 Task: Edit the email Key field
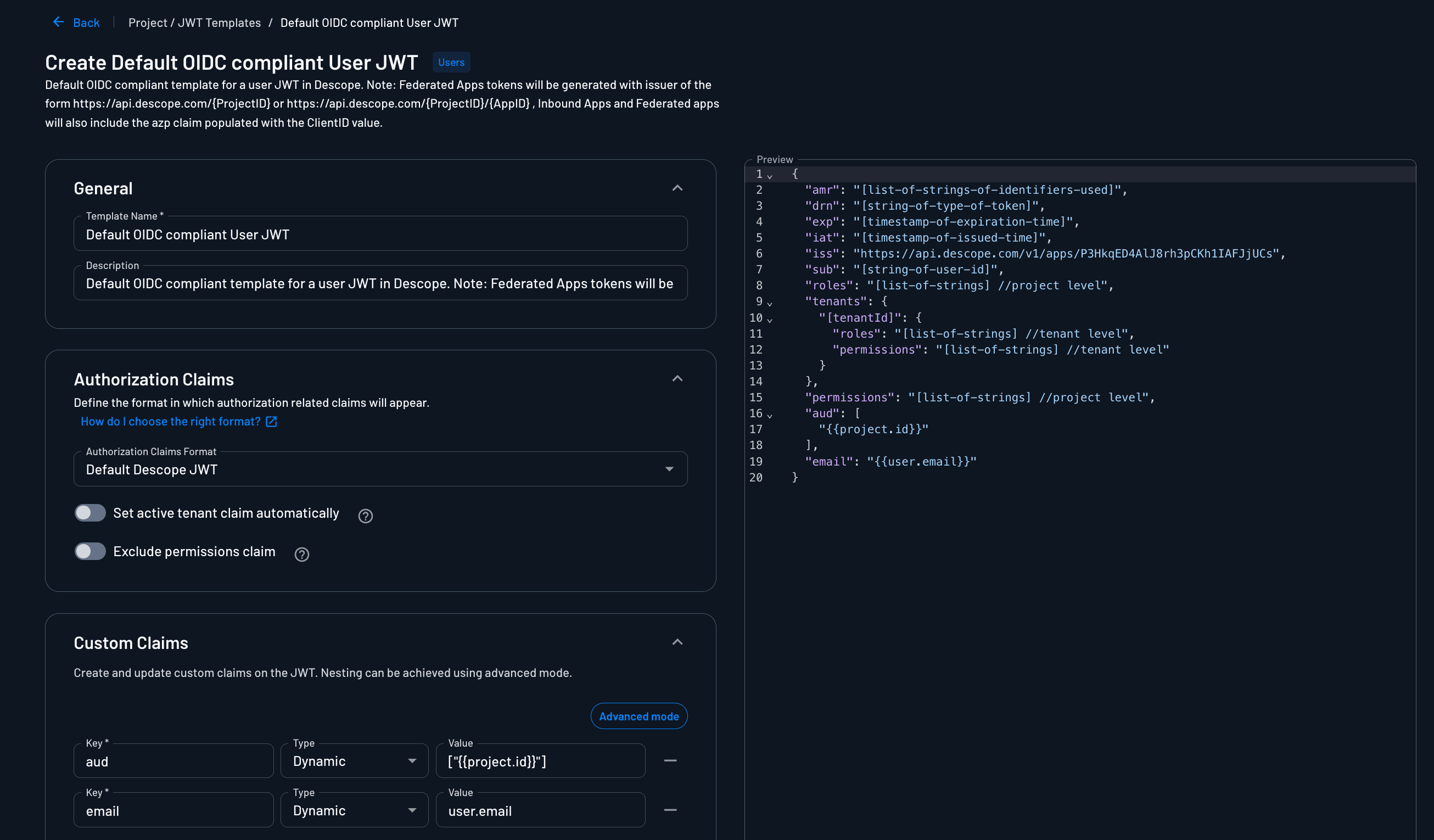[173, 810]
